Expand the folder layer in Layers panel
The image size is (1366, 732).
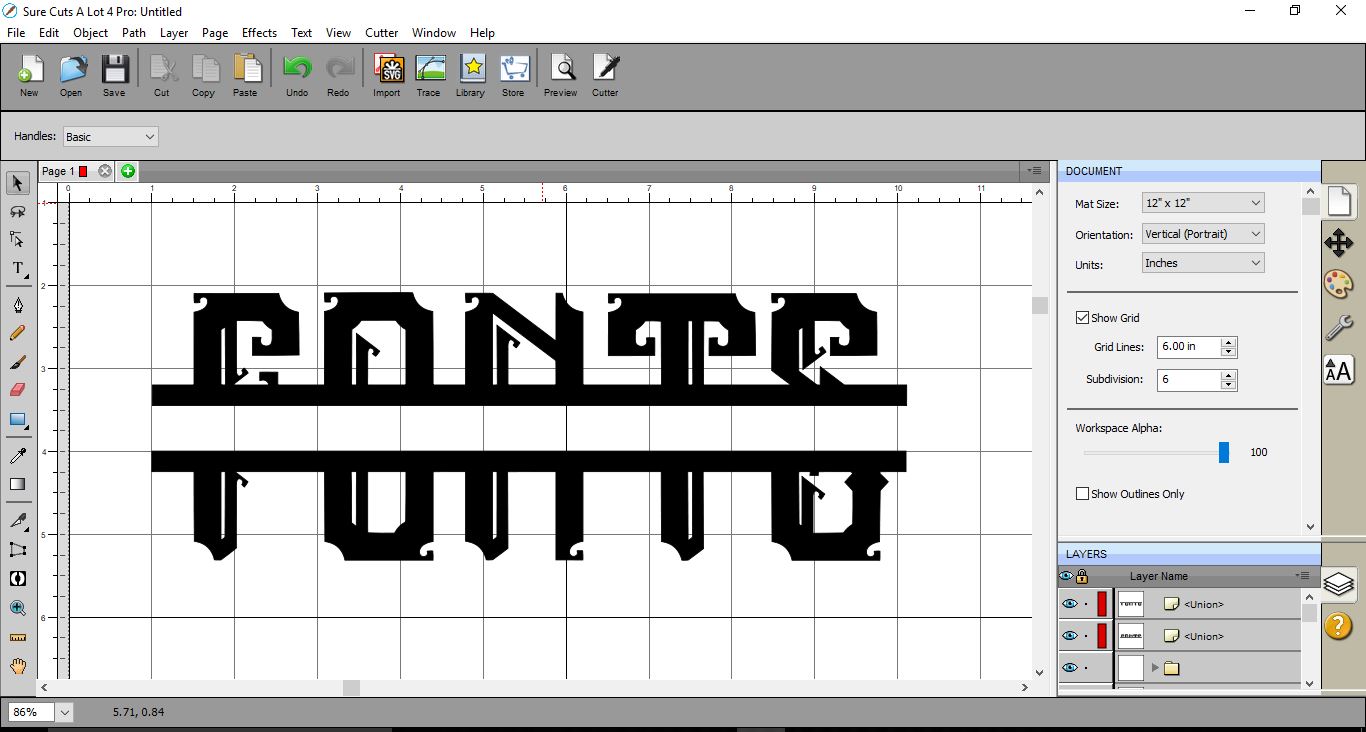click(x=1155, y=667)
